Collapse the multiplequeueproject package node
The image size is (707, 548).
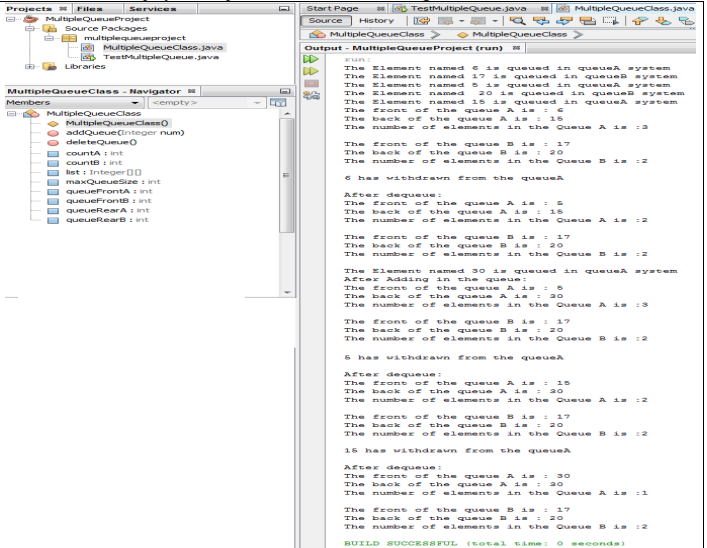click(49, 38)
